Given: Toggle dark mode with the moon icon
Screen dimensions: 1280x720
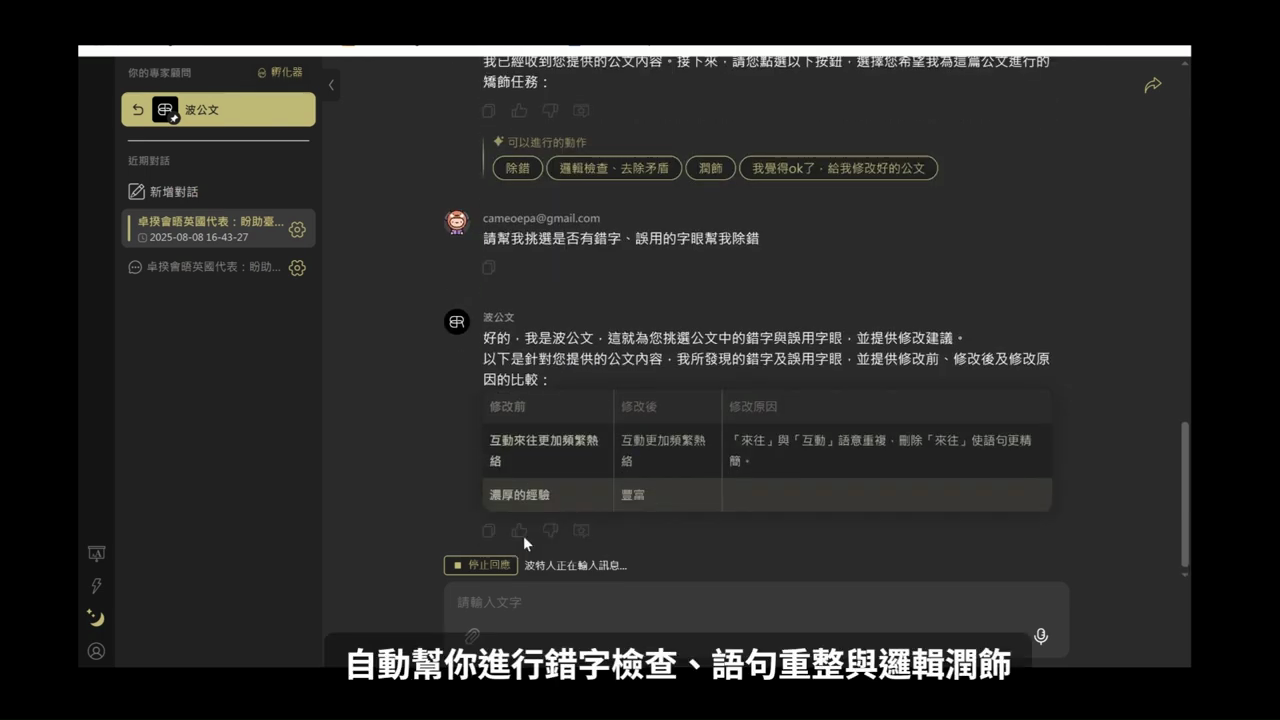Looking at the screenshot, I should [96, 618].
